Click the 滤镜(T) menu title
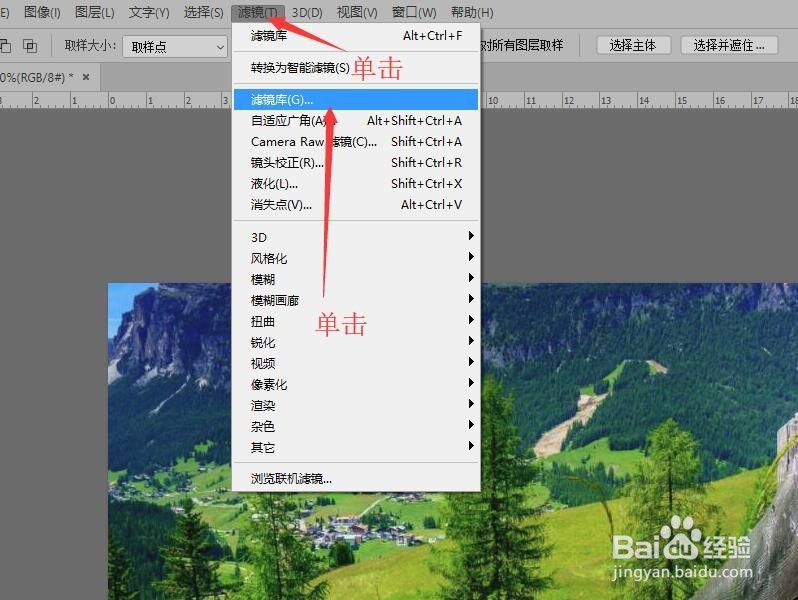This screenshot has height=600, width=798. [258, 12]
